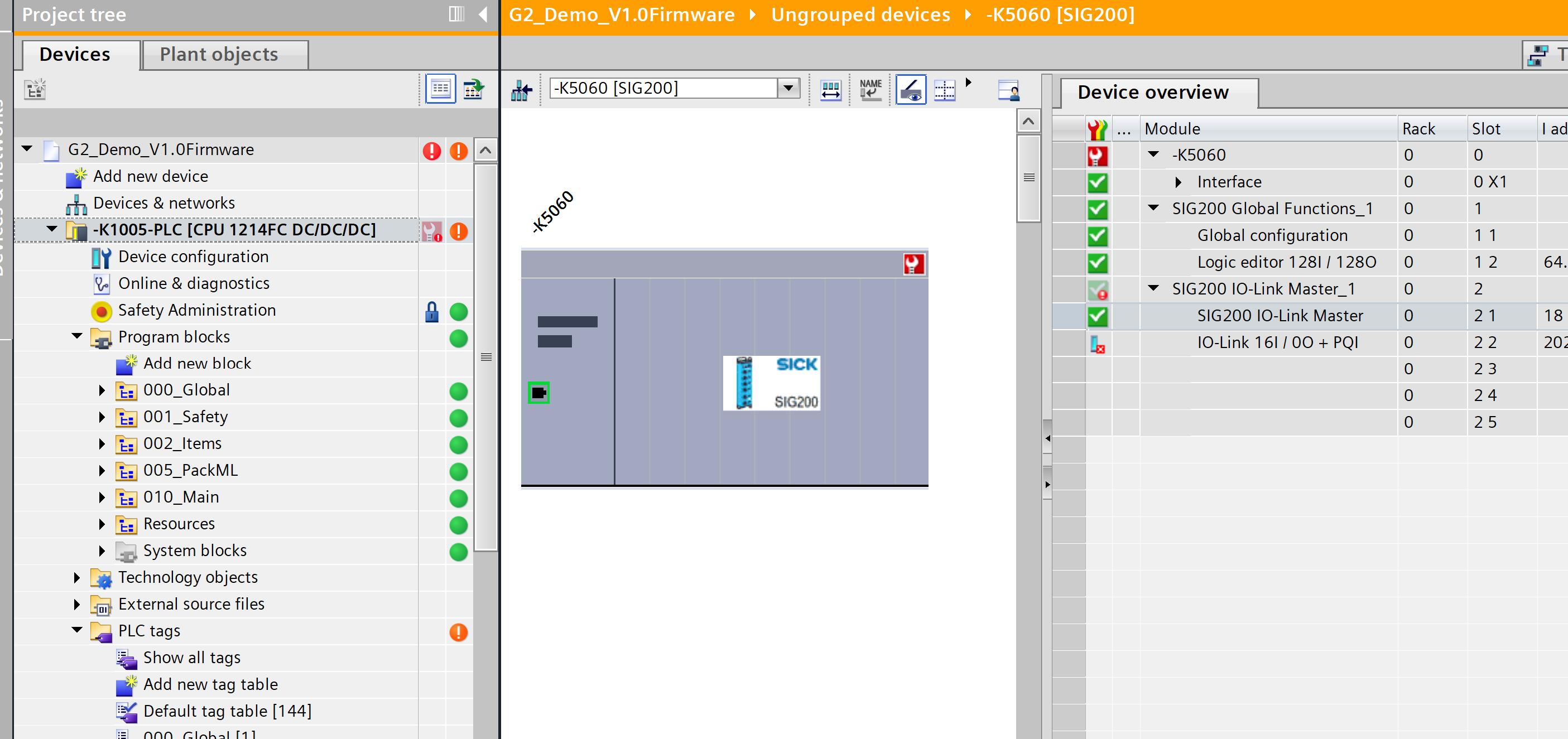Click the Go to network view icon
The height and width of the screenshot is (739, 1568).
[521, 90]
